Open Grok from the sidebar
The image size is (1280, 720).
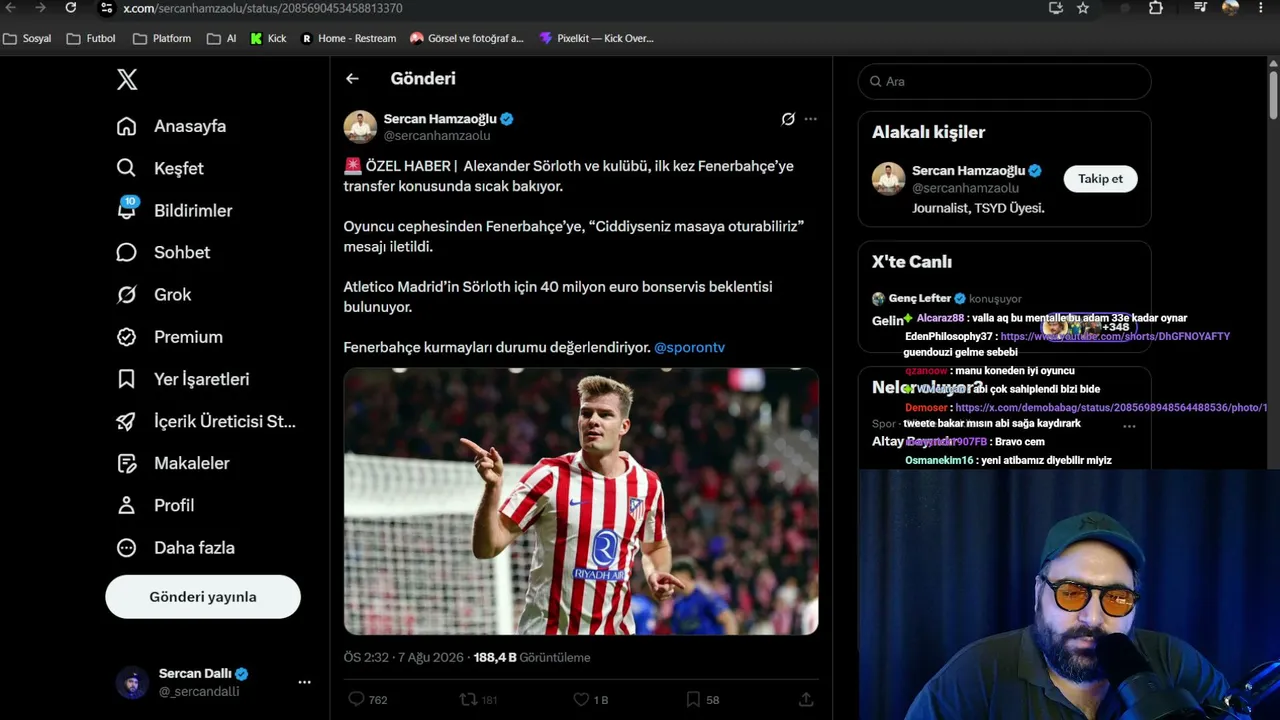click(x=153, y=294)
